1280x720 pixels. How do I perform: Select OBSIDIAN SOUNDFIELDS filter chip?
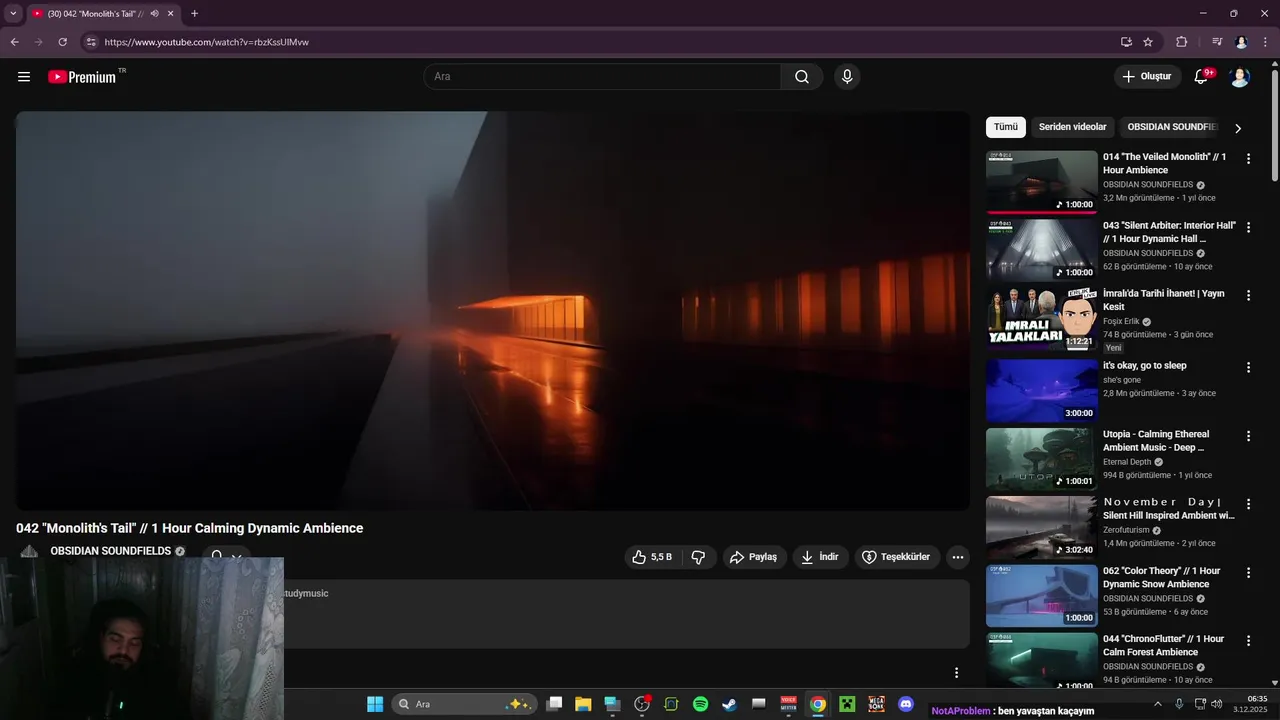(x=1171, y=127)
